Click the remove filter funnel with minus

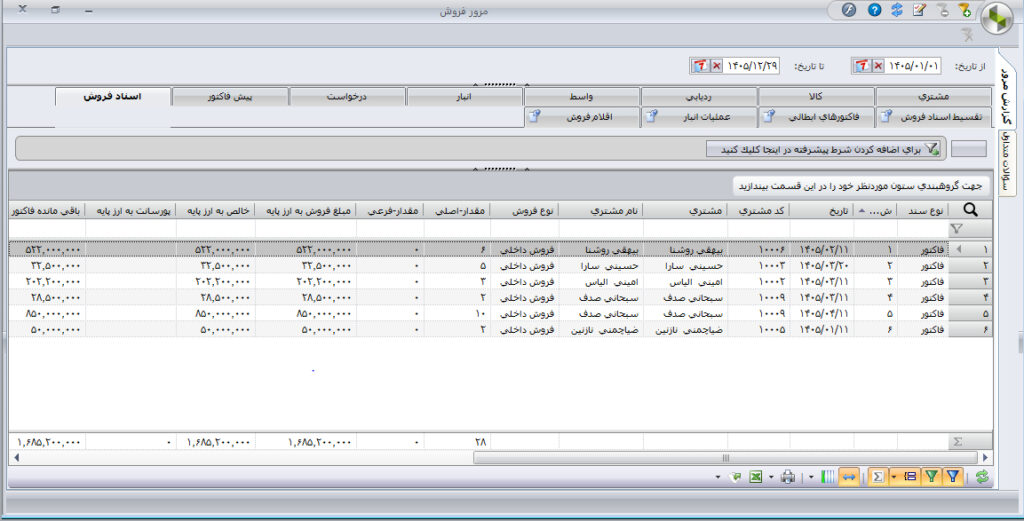(x=943, y=10)
